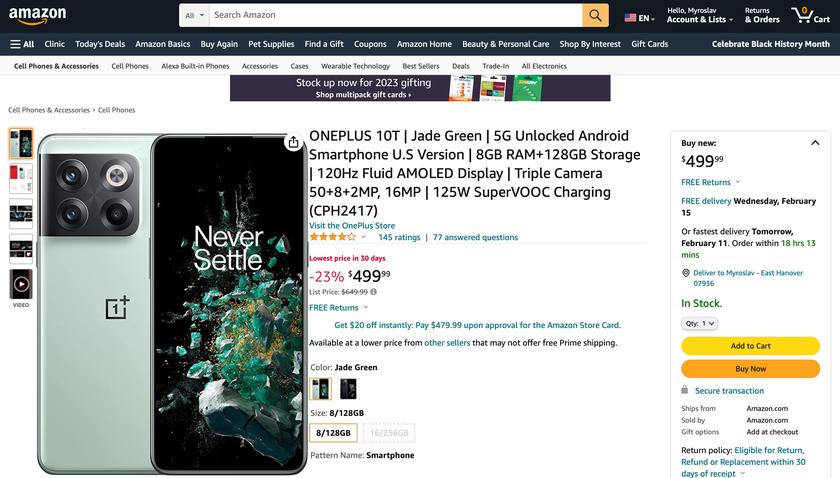Click the orange search magnifier button
This screenshot has height=478, width=840.
tap(596, 15)
